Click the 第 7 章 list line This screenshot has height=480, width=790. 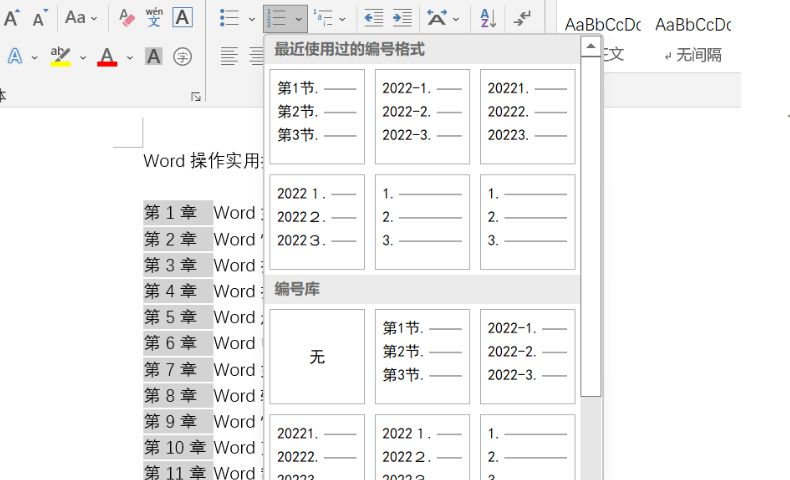[x=203, y=369]
